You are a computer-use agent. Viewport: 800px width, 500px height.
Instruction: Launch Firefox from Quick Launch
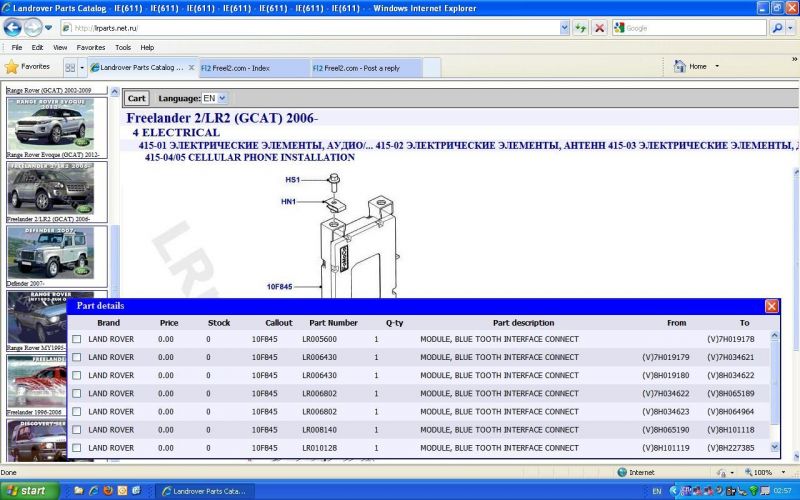point(108,491)
